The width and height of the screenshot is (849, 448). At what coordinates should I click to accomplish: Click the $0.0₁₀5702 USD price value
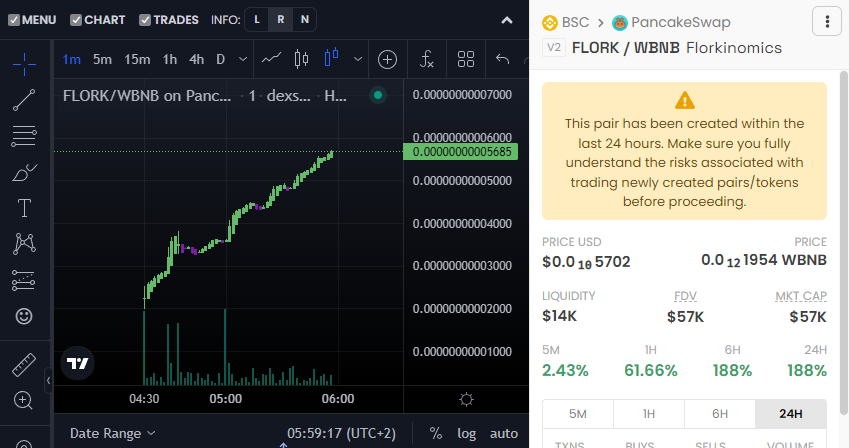pos(586,262)
